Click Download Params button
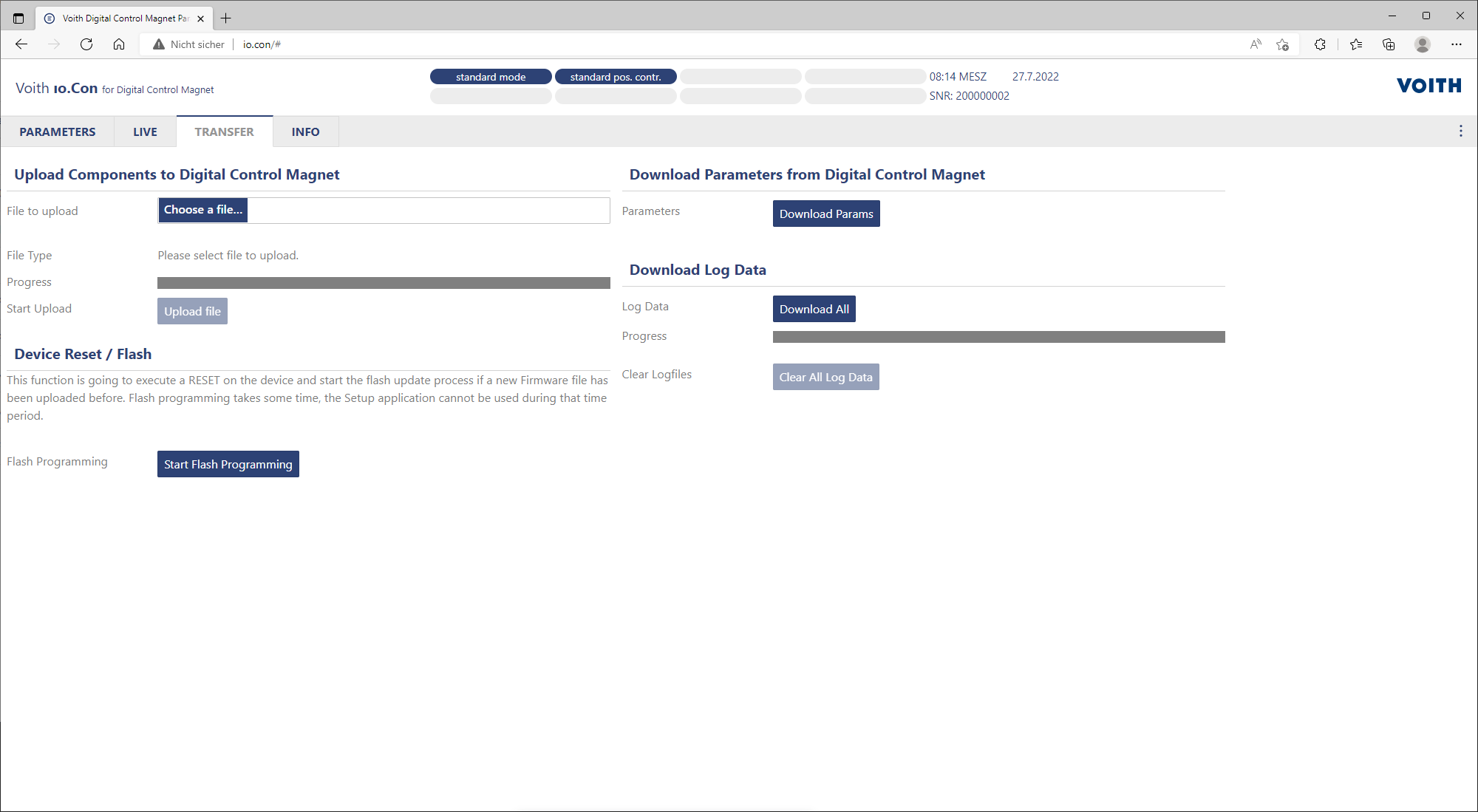Image resolution: width=1478 pixels, height=812 pixels. click(x=826, y=213)
